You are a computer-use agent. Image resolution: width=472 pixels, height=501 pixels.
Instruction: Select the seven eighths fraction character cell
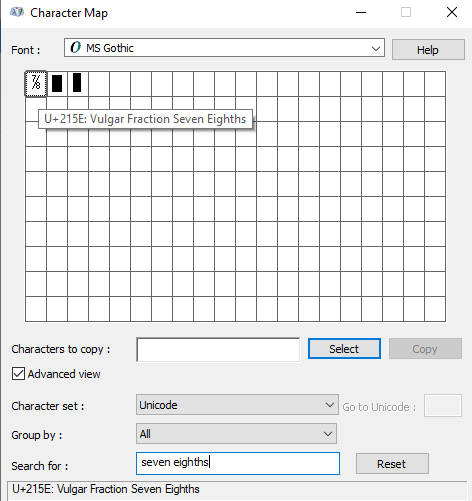(x=36, y=84)
